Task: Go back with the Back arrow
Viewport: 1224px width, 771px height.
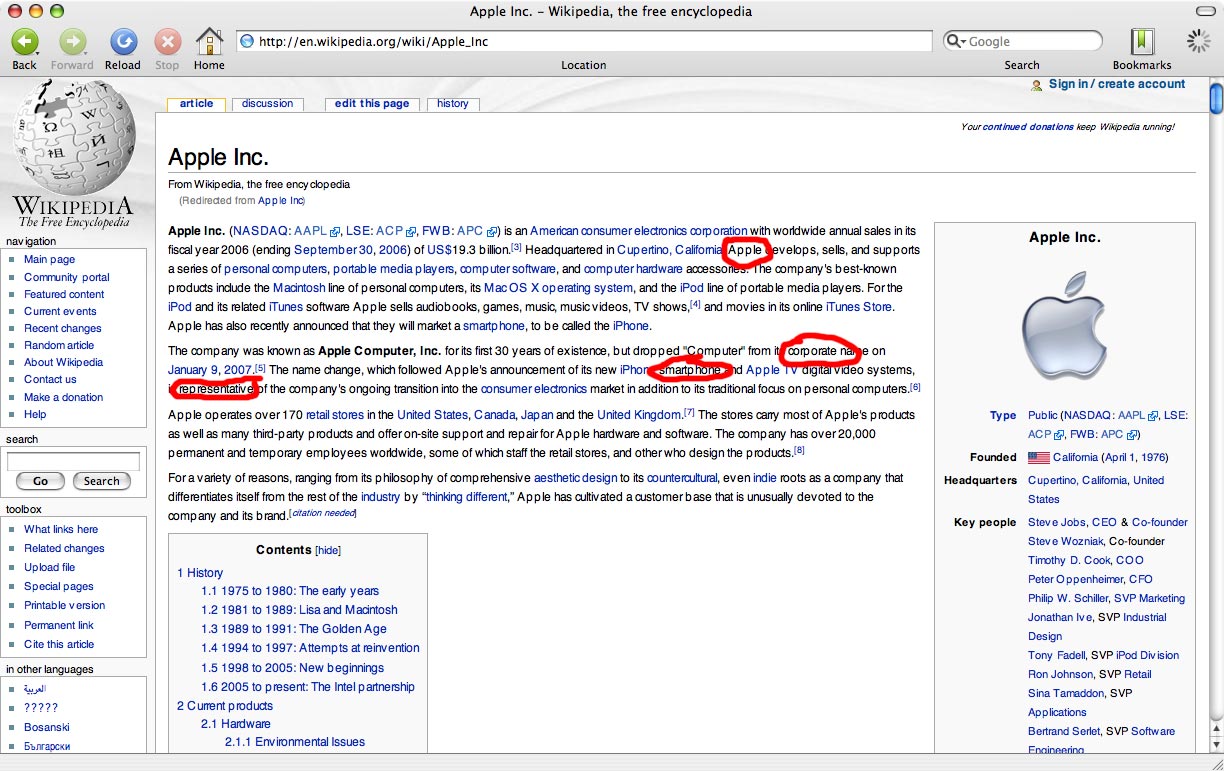Action: (x=24, y=42)
